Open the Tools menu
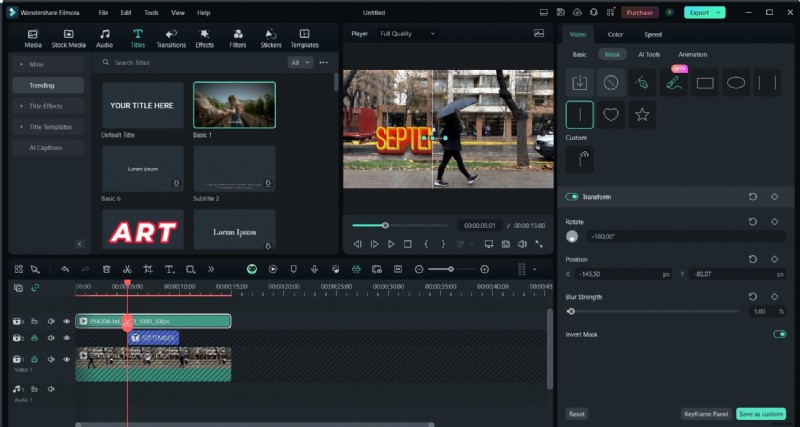The height and width of the screenshot is (427, 800). point(151,13)
